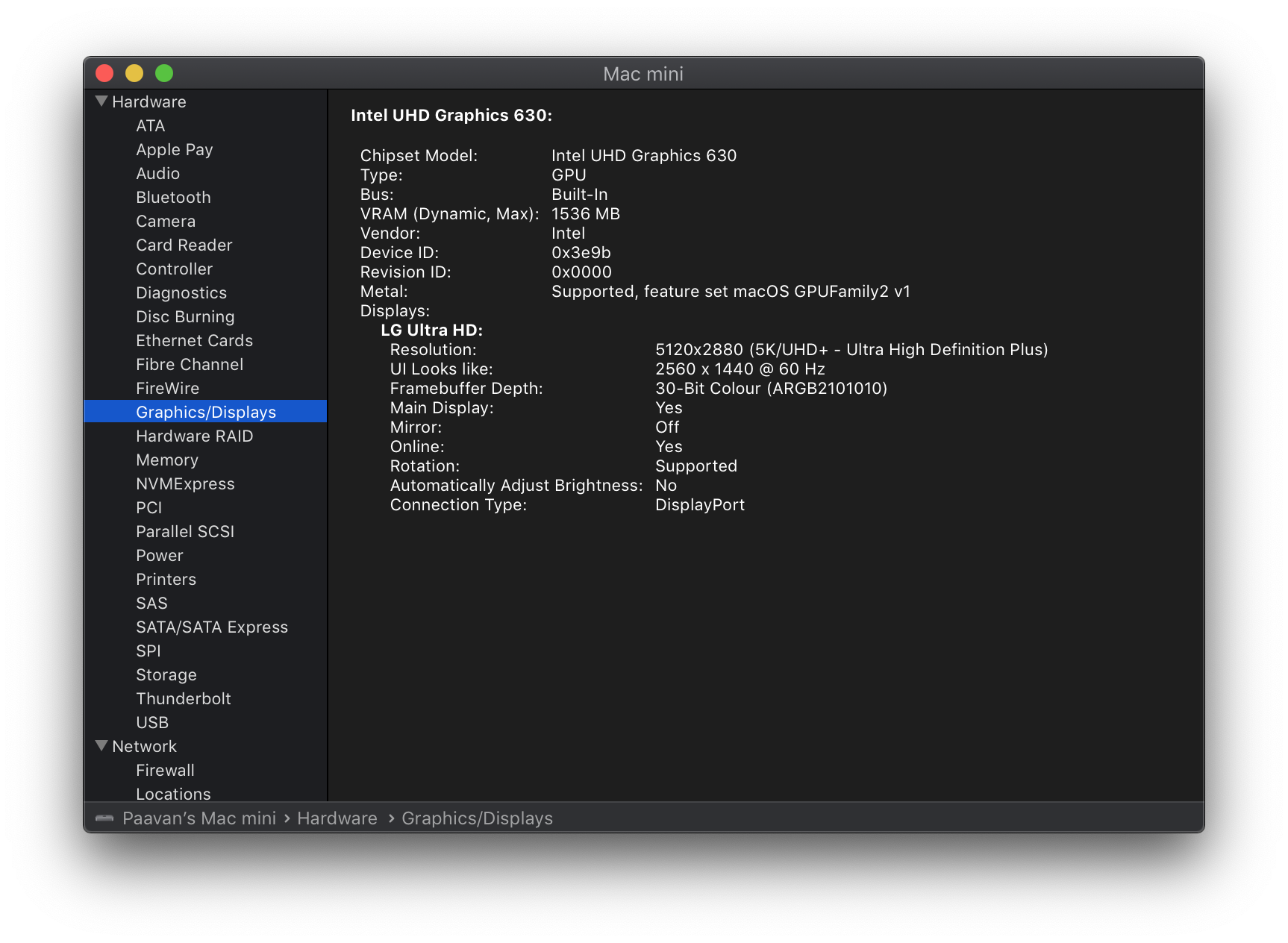Image resolution: width=1288 pixels, height=943 pixels.
Task: Select Ethernet Cards in sidebar
Action: (194, 341)
